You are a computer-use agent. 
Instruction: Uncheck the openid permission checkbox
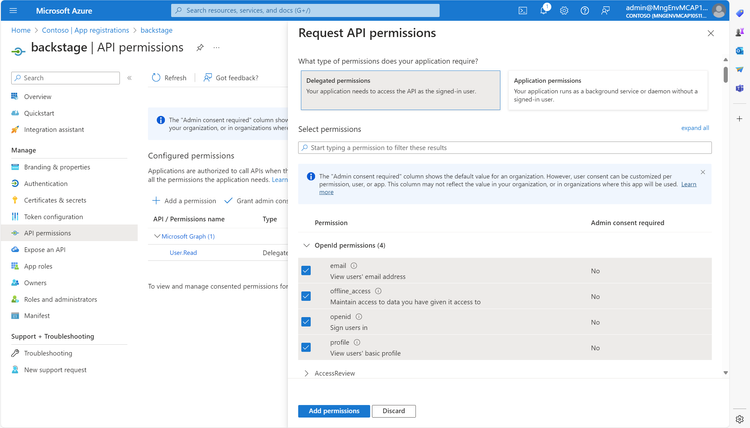[306, 322]
